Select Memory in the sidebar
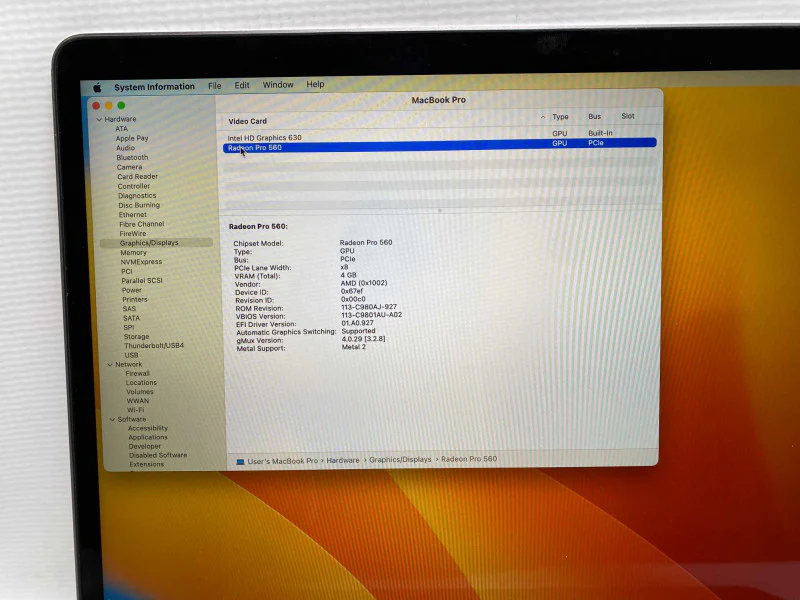The height and width of the screenshot is (600, 800). 133,253
